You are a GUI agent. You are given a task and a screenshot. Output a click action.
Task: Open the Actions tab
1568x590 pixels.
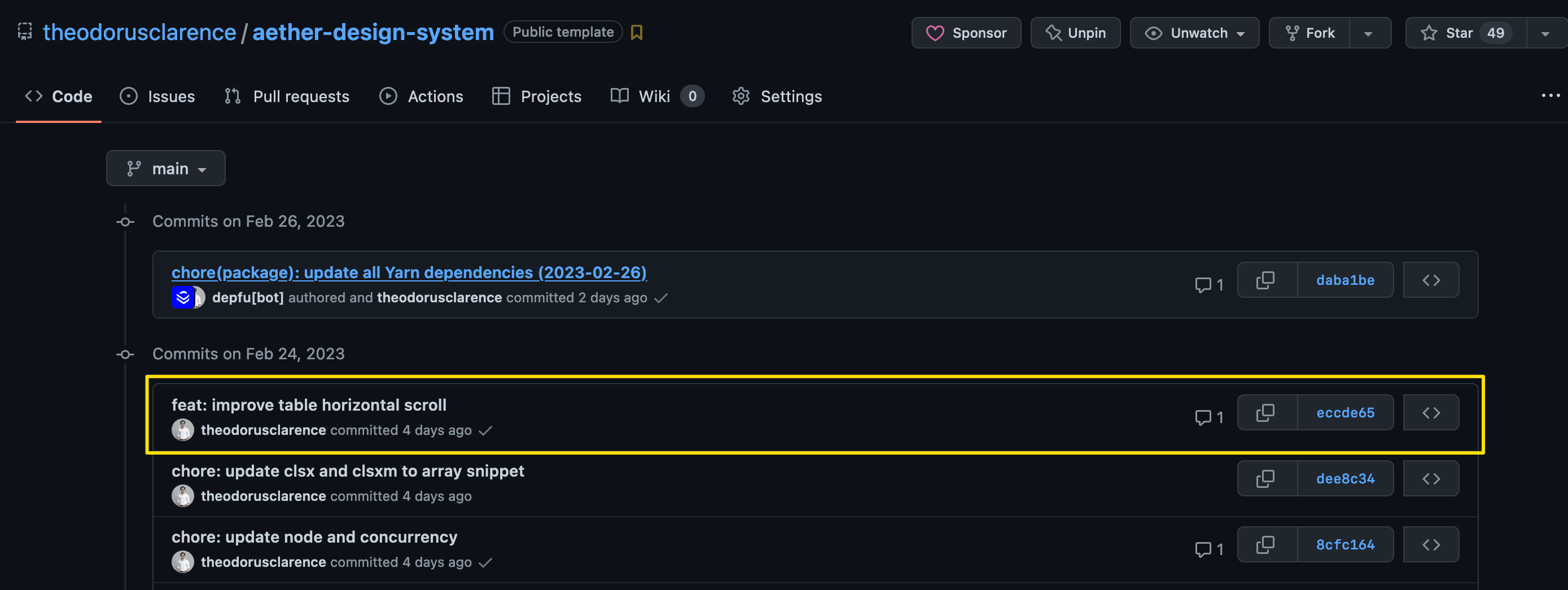tap(421, 96)
